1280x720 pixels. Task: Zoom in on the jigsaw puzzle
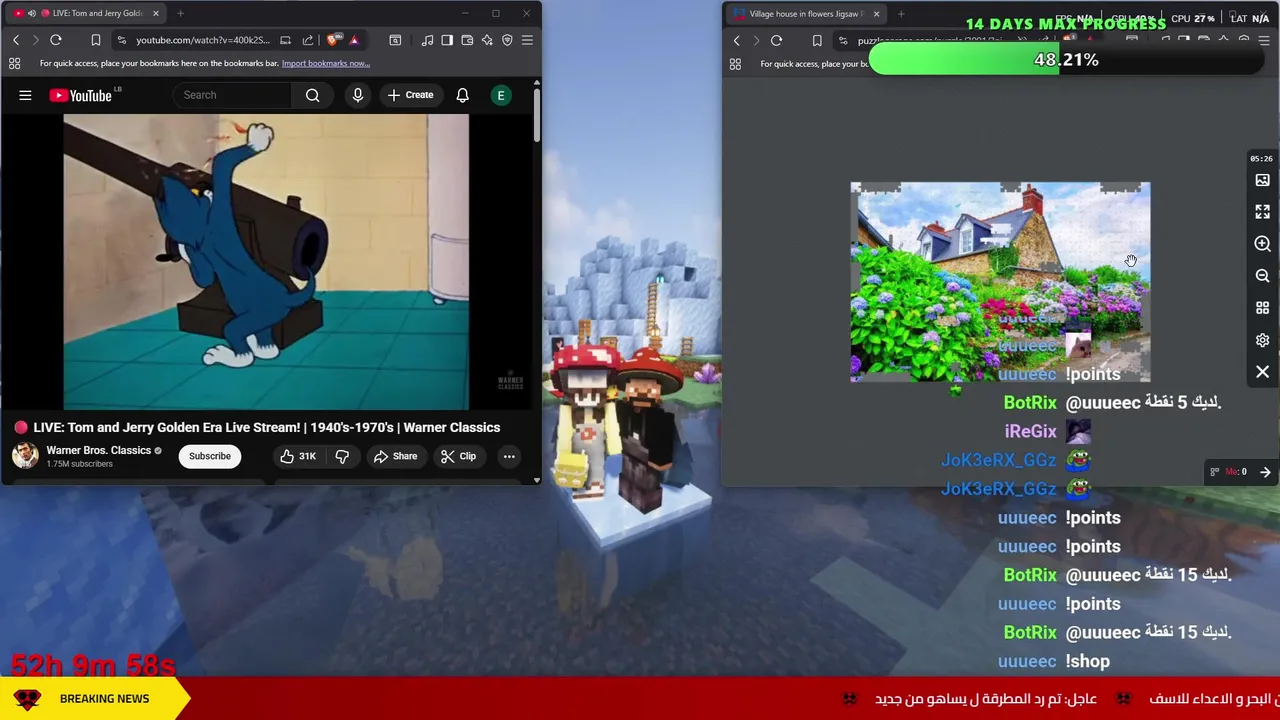coord(1262,244)
